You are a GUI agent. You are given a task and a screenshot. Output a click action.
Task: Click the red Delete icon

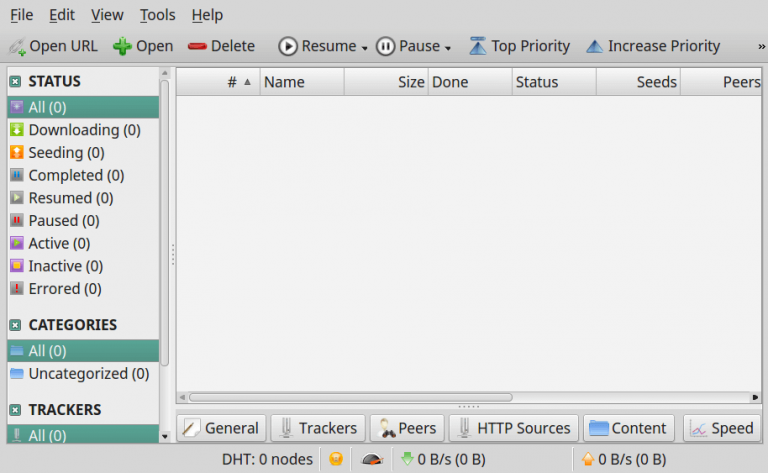(x=197, y=47)
